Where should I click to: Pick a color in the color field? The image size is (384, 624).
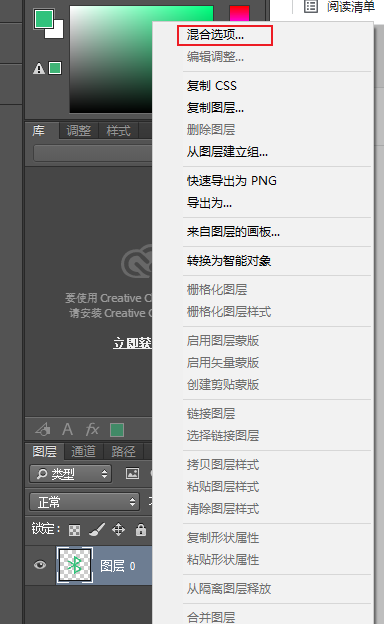pos(111,59)
